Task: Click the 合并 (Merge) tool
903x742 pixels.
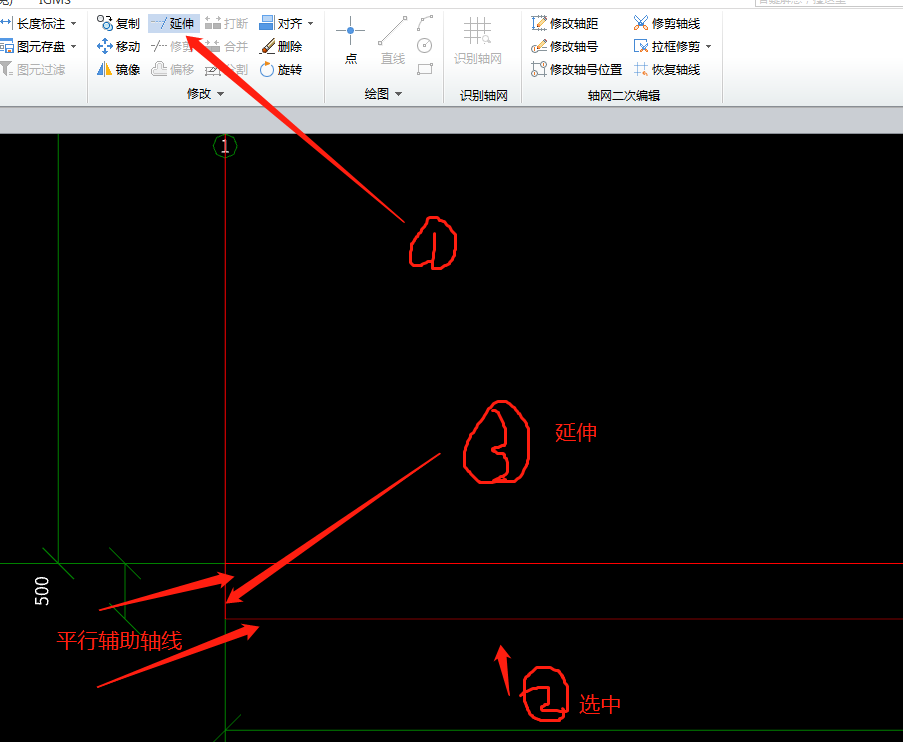Action: pyautogui.click(x=226, y=46)
